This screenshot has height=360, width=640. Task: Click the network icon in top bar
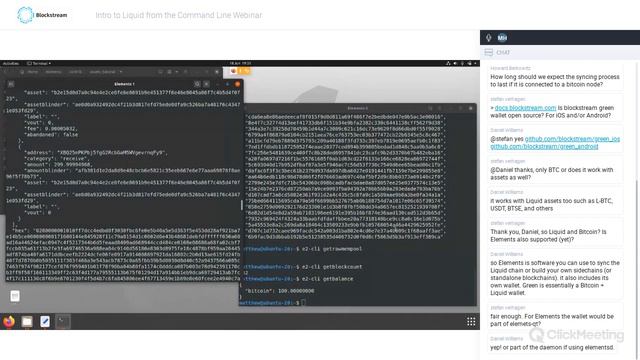(448, 63)
